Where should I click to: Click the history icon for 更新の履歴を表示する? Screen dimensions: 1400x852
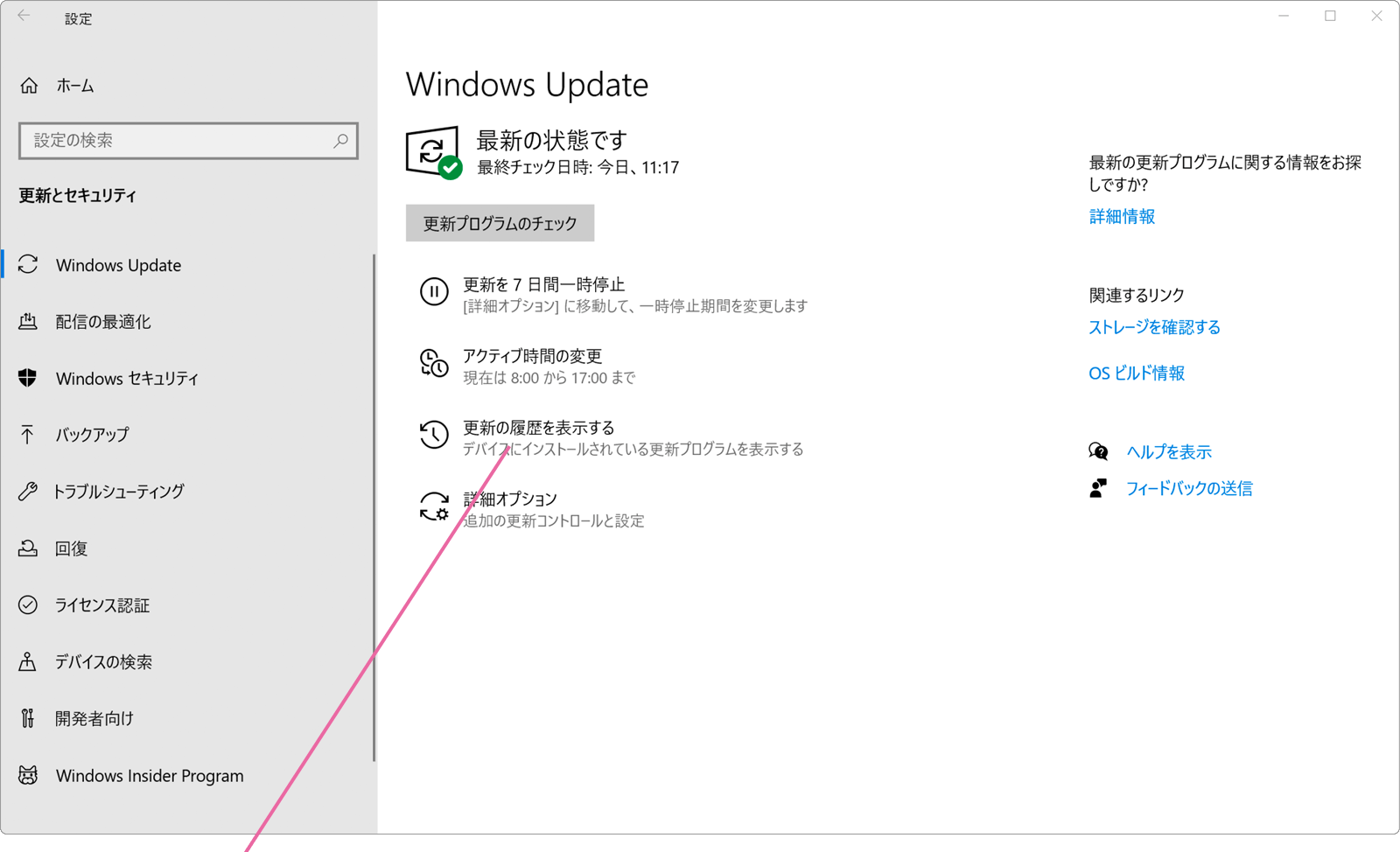coord(434,435)
